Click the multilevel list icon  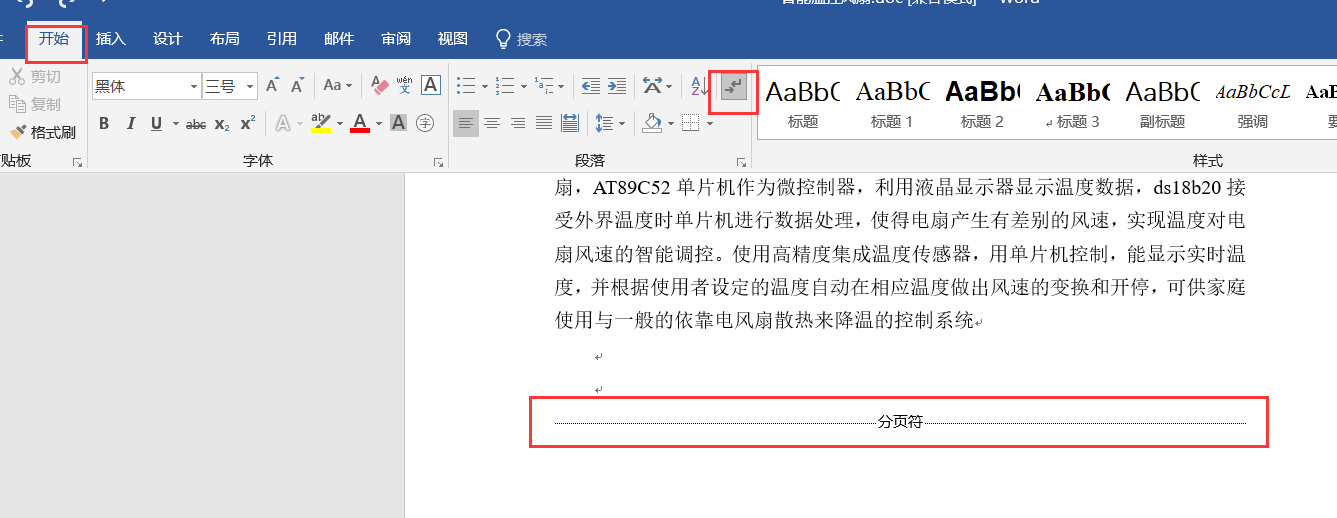point(543,87)
